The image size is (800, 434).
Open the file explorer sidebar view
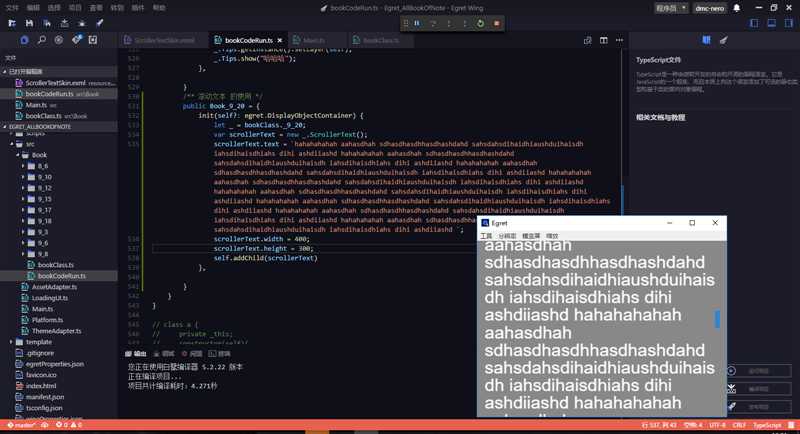coord(24,40)
